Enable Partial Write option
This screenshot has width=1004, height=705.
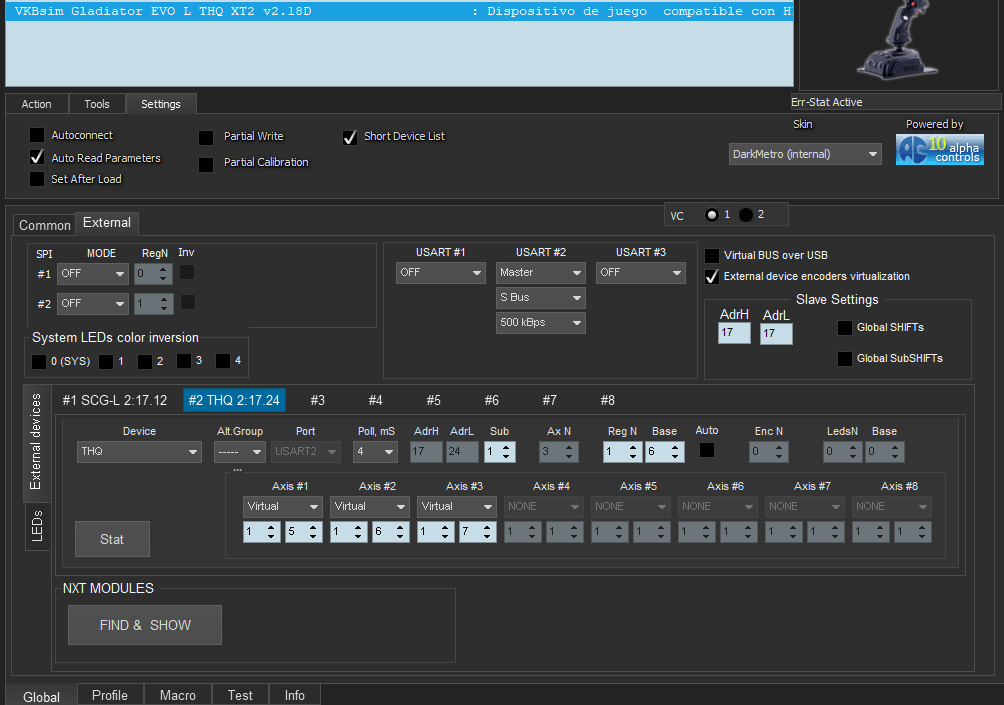click(x=206, y=137)
